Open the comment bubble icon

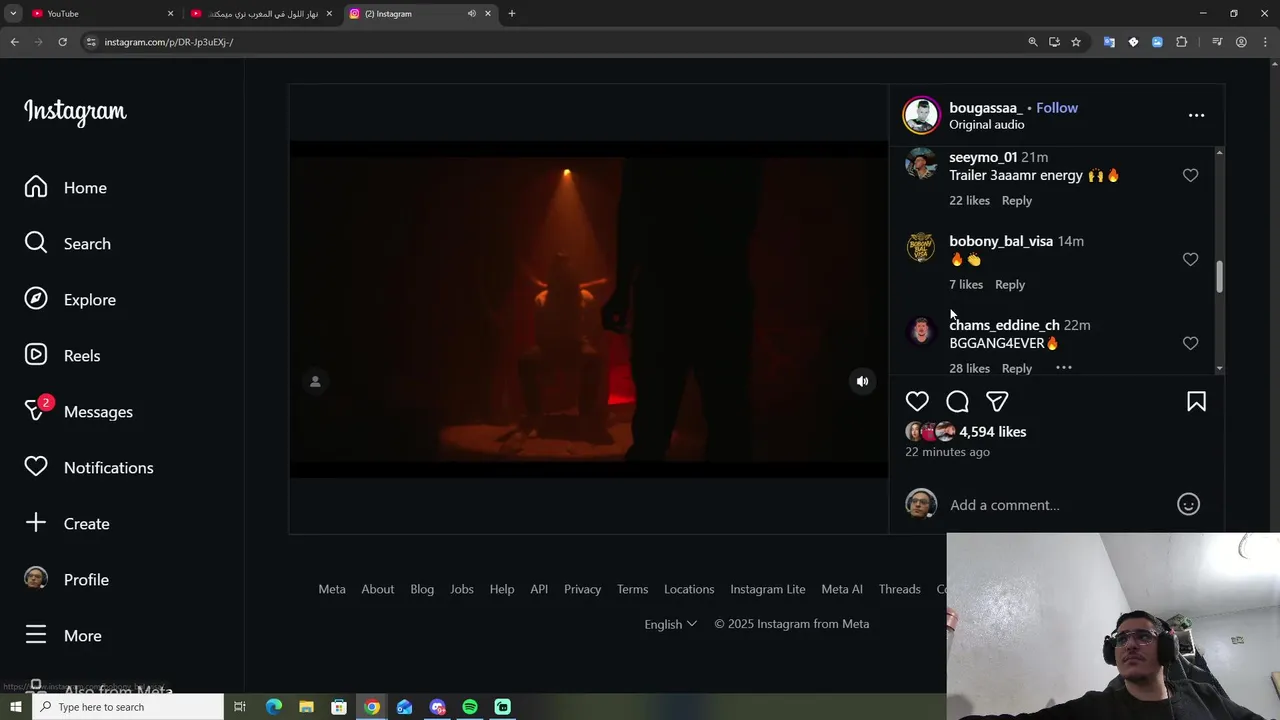point(957,401)
